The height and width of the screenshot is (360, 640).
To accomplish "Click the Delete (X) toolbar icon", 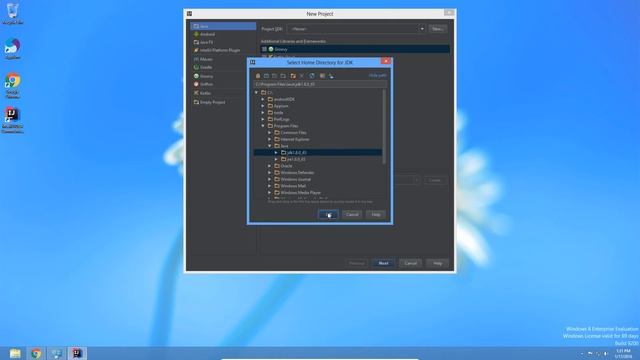I will 302,76.
